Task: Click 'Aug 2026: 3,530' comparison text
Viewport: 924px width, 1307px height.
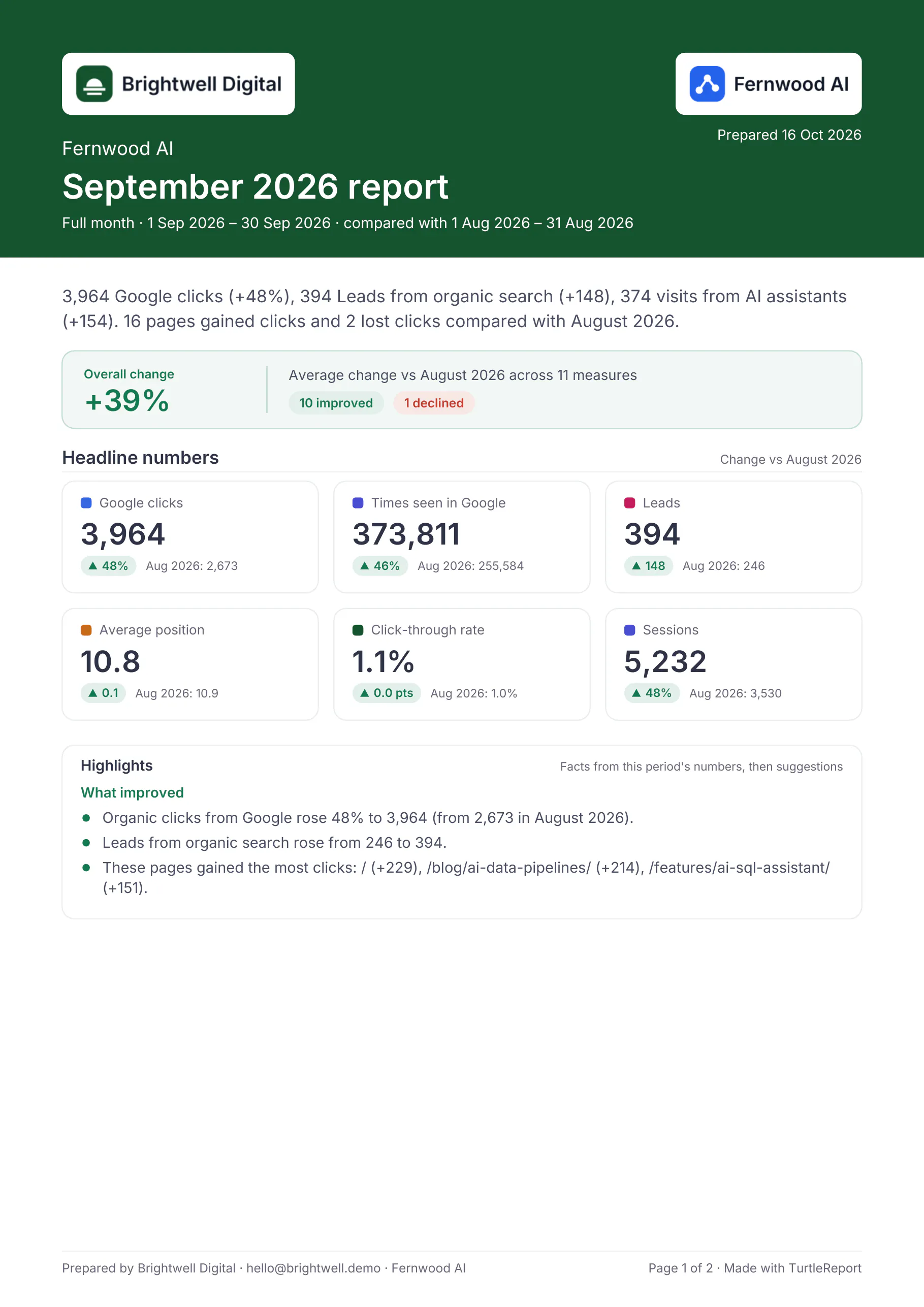Action: pyautogui.click(x=736, y=693)
